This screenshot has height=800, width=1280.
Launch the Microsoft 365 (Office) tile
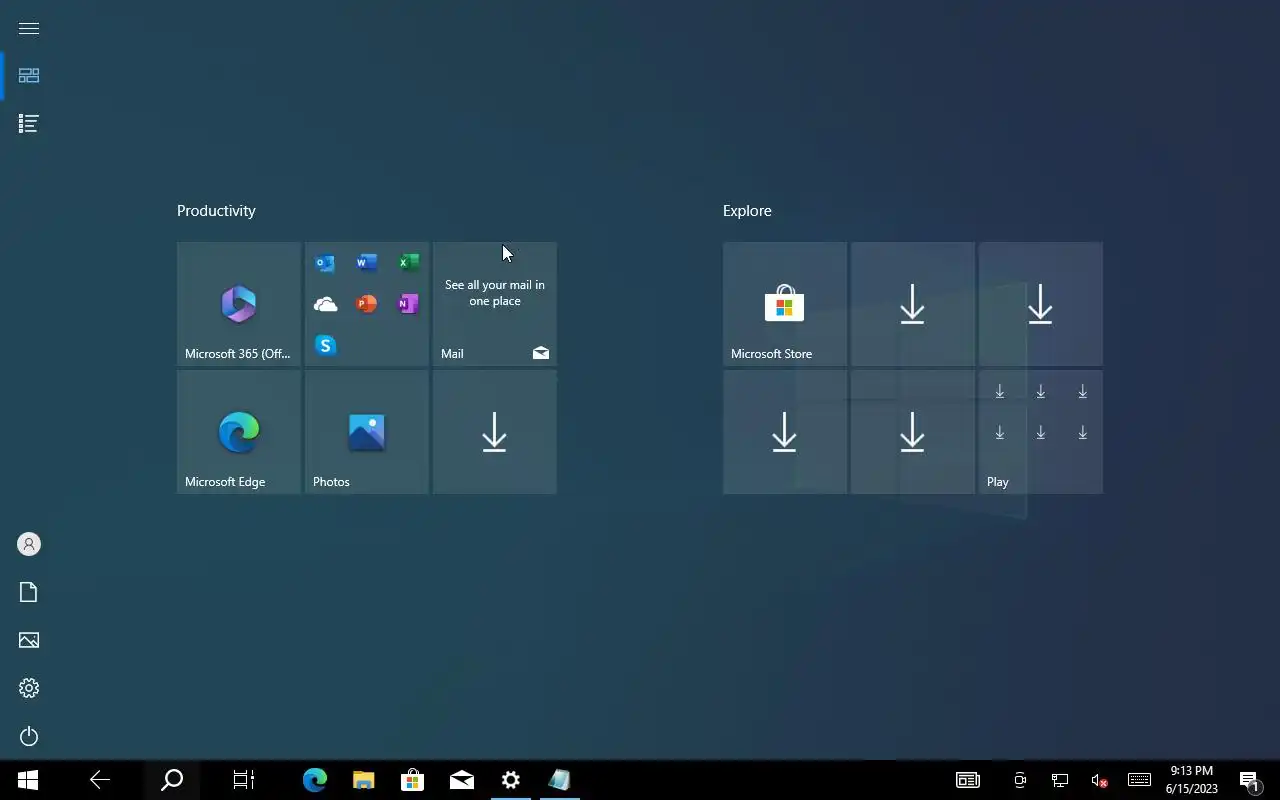click(239, 304)
